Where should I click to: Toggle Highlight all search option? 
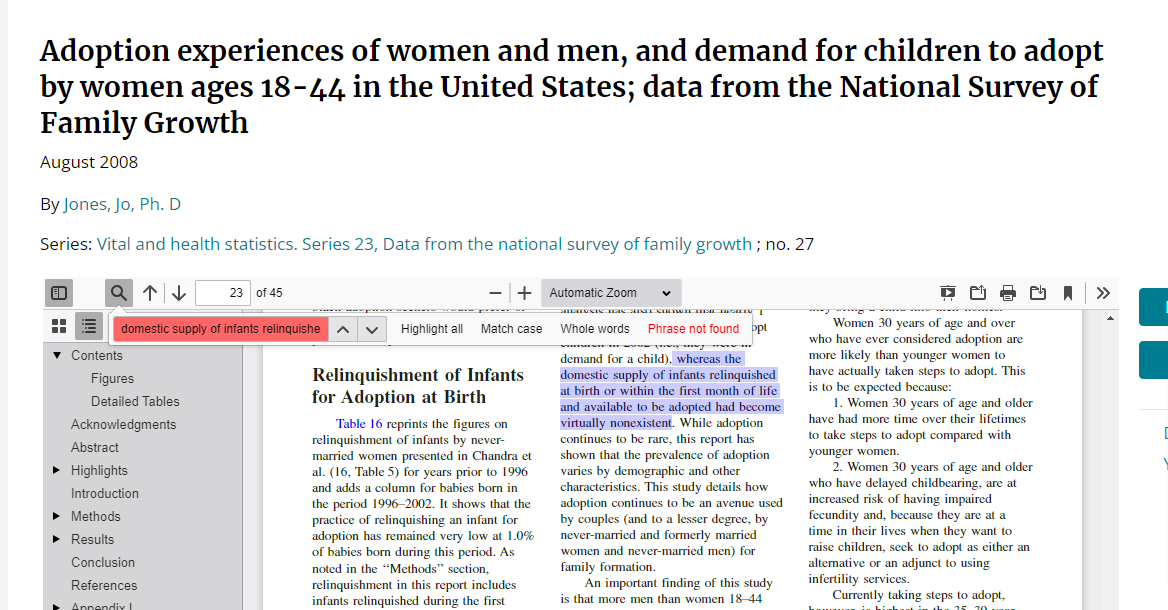tap(432, 328)
